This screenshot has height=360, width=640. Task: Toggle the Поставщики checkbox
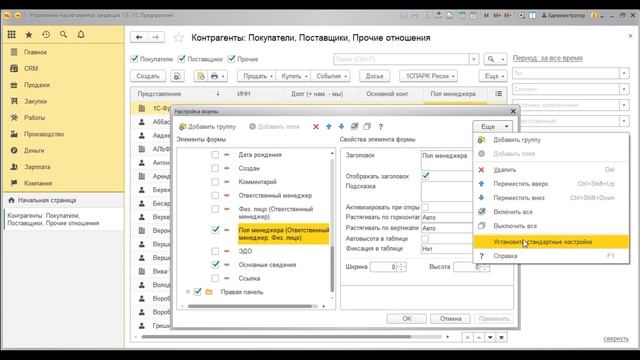click(182, 59)
